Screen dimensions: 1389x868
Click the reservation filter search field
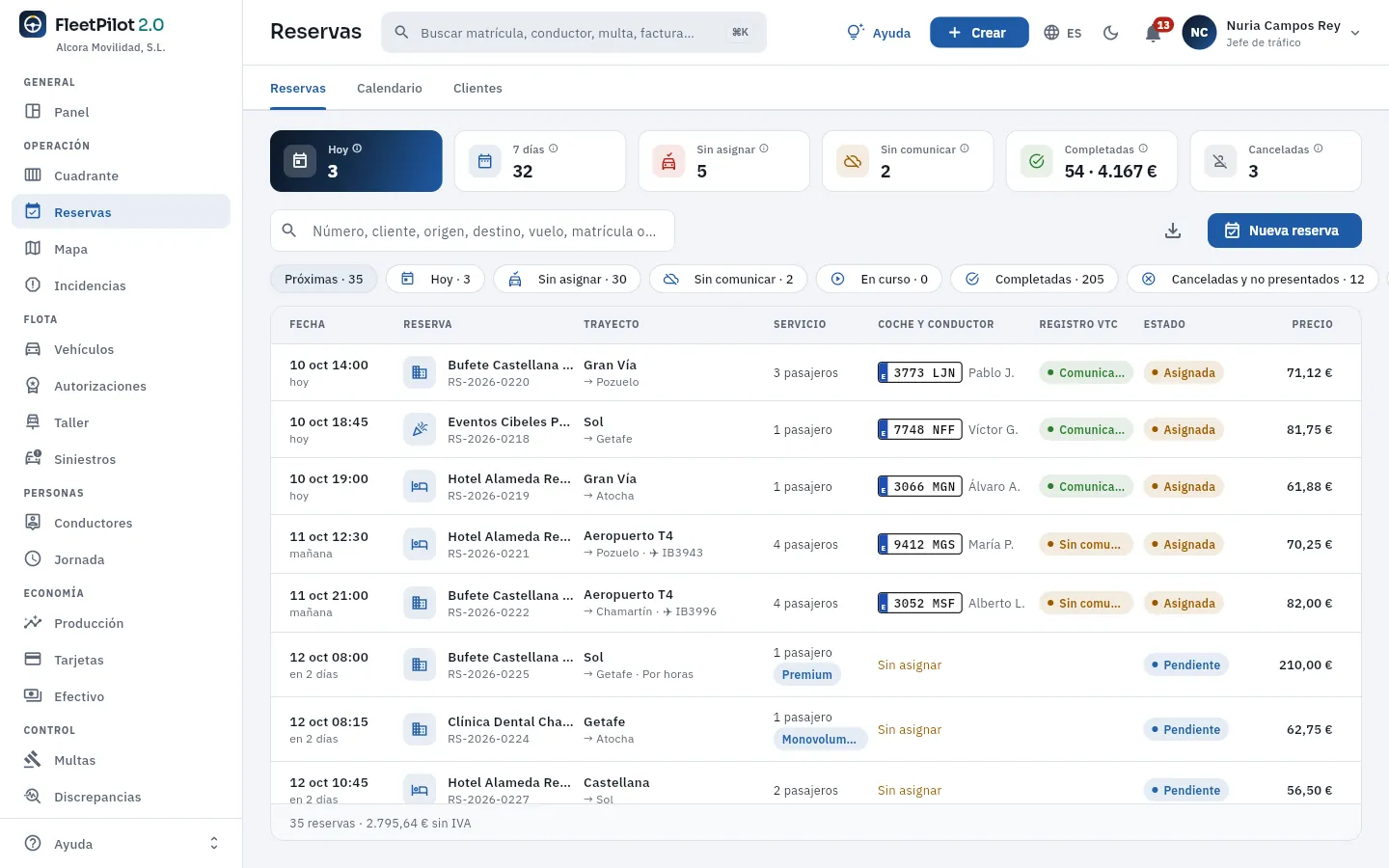click(x=473, y=231)
